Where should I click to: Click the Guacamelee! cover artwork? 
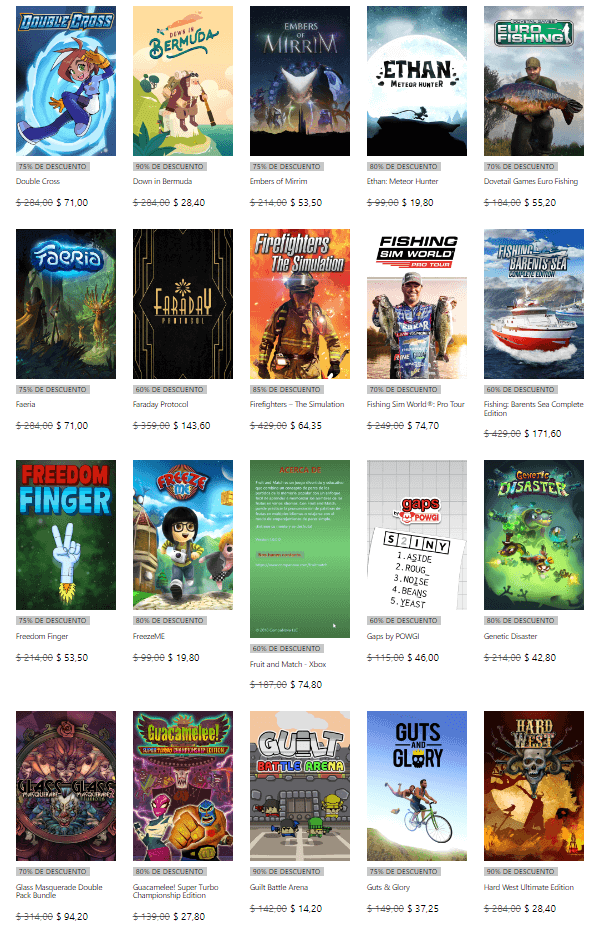183,786
